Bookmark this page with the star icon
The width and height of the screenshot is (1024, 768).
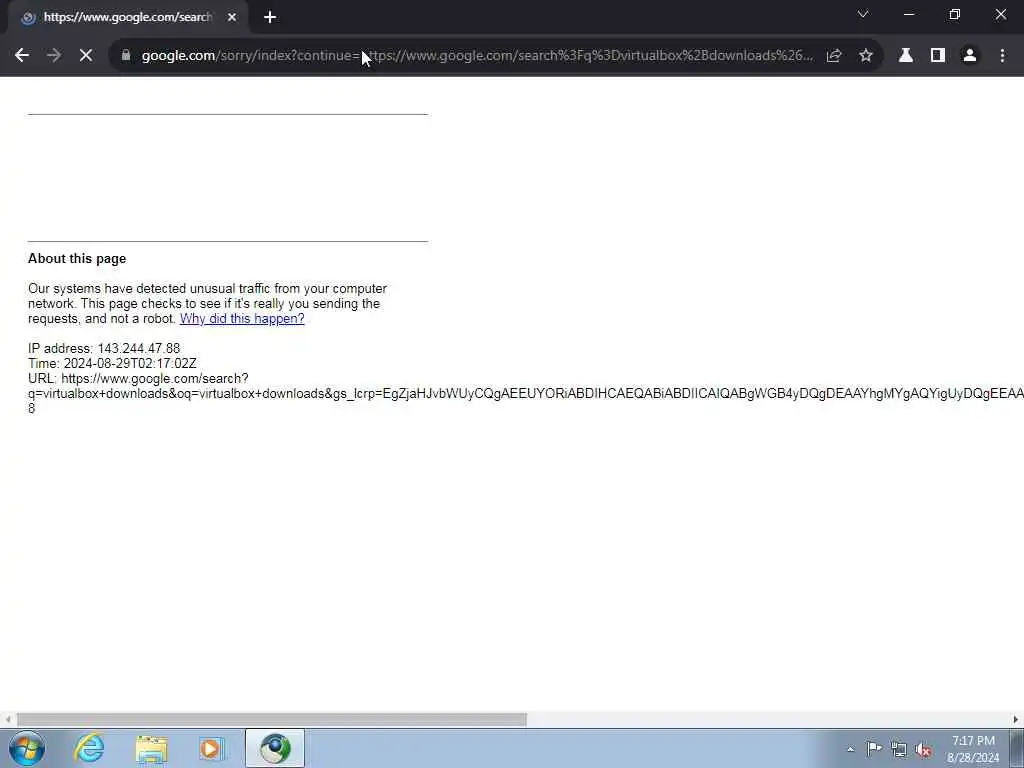866,56
